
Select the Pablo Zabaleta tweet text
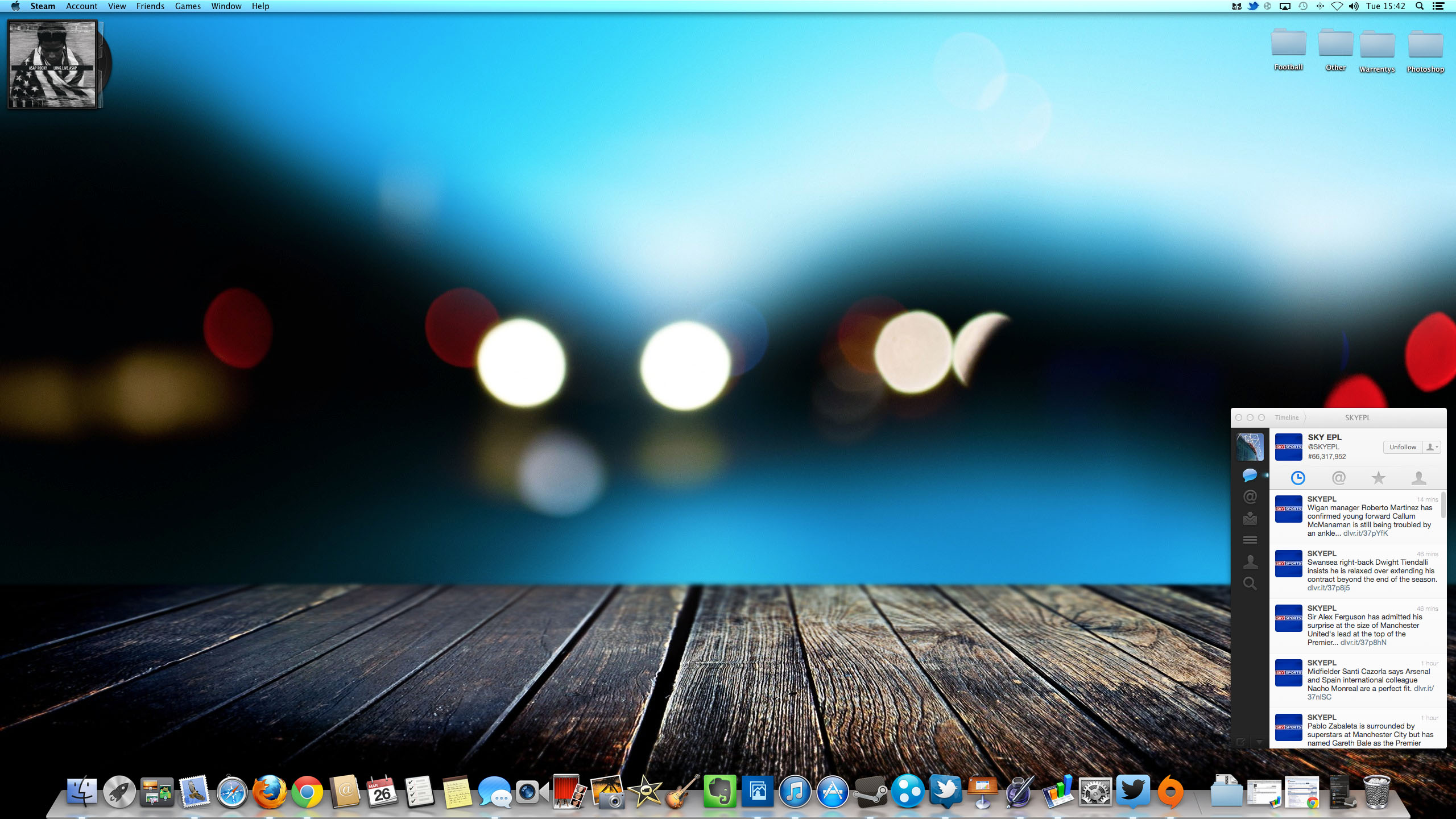(1371, 735)
